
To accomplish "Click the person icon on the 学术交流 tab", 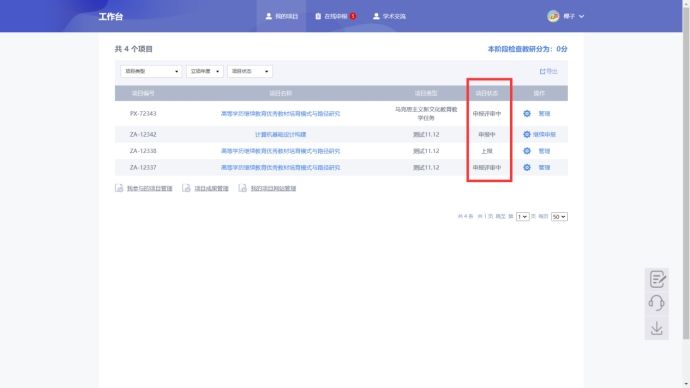I will [376, 16].
